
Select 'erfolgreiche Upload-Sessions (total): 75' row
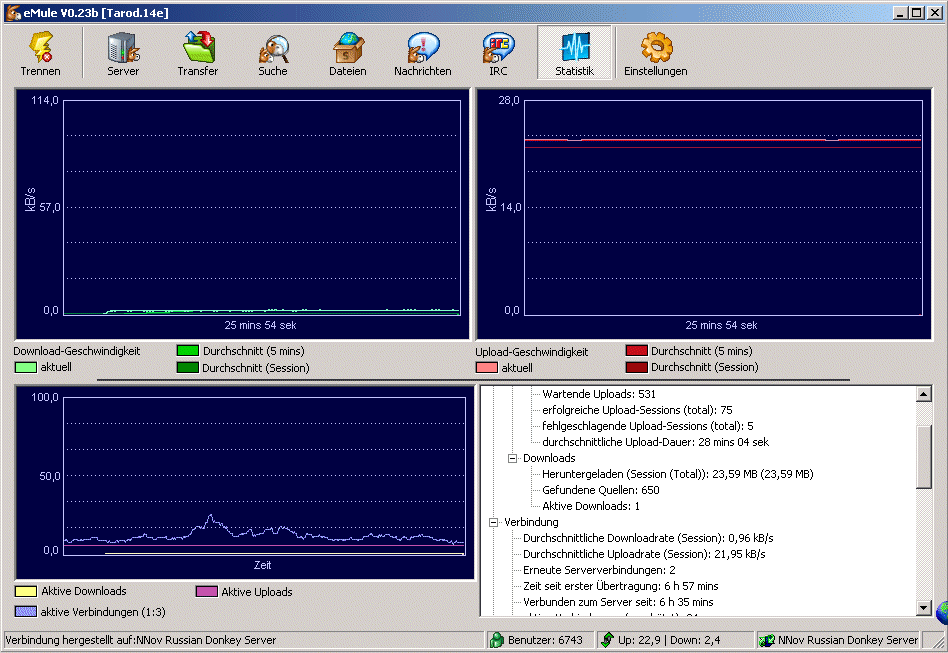[x=637, y=410]
